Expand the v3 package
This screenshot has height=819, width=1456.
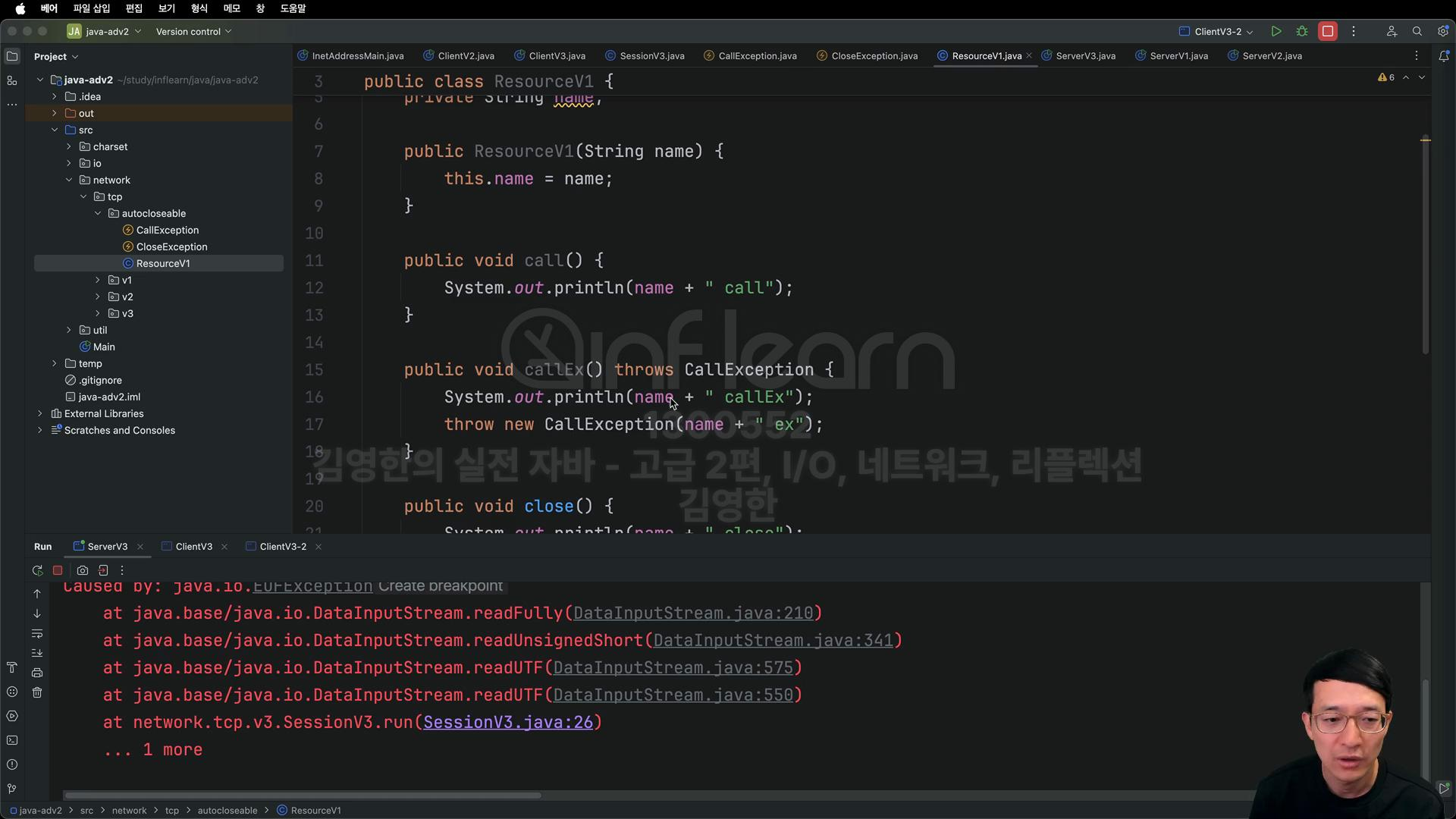pos(98,314)
